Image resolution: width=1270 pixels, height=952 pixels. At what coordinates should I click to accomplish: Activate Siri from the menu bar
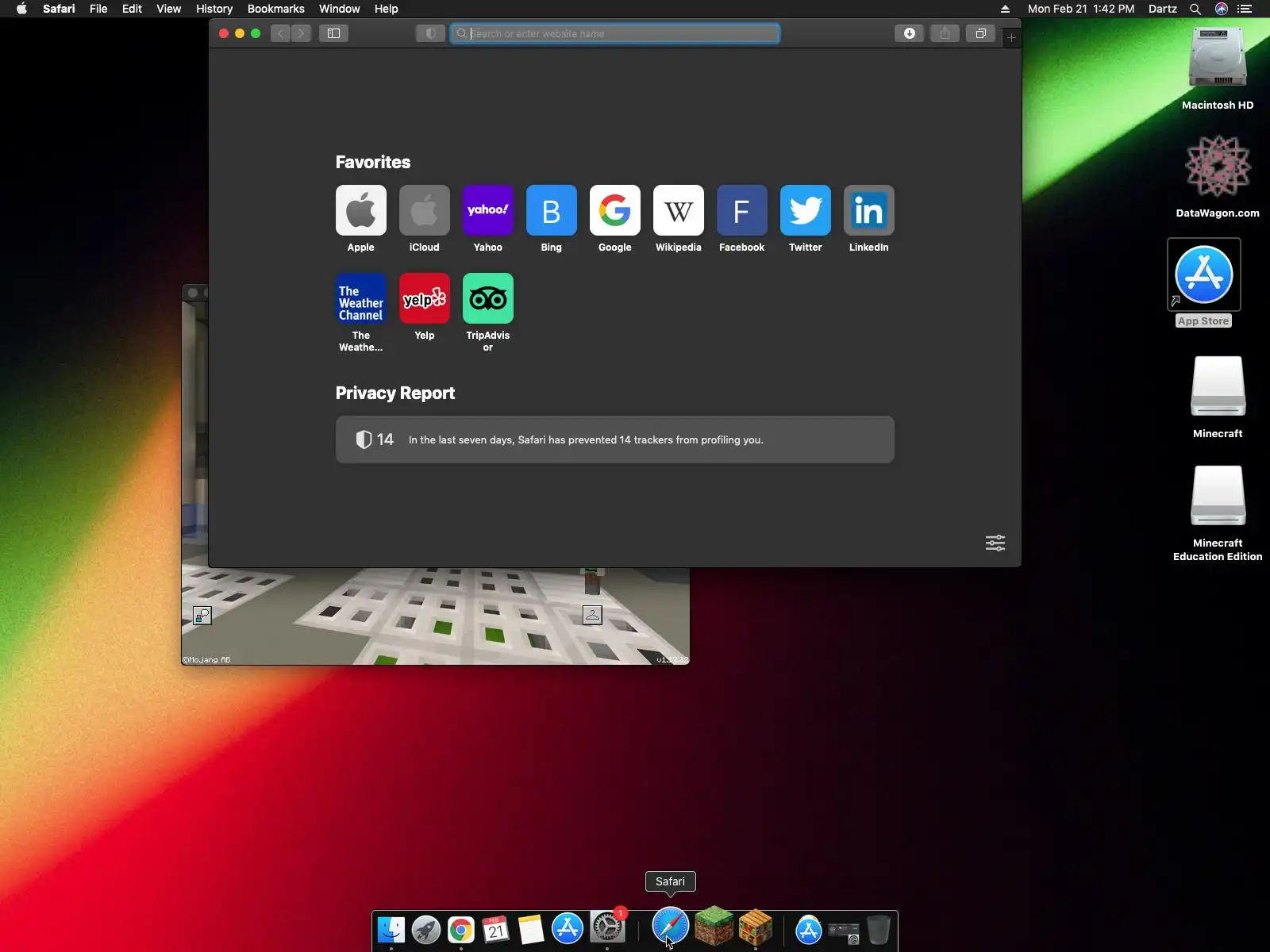(1222, 9)
